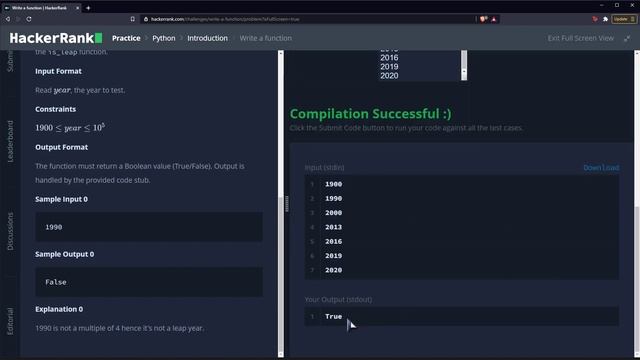
Task: Click False in Sample Output 0
Action: pyautogui.click(x=56, y=282)
